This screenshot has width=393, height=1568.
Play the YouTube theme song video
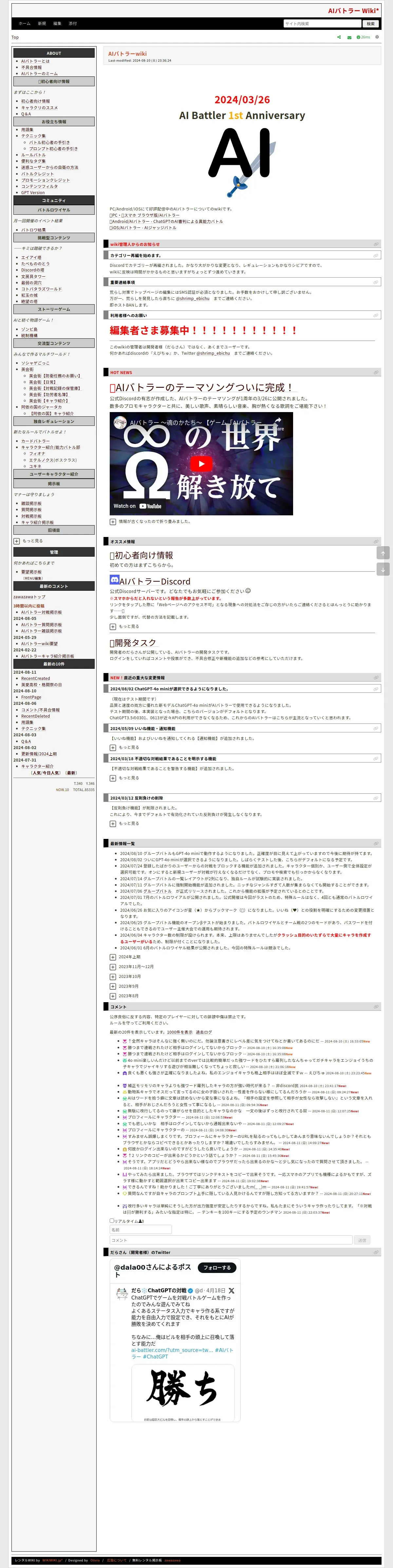[x=201, y=463]
